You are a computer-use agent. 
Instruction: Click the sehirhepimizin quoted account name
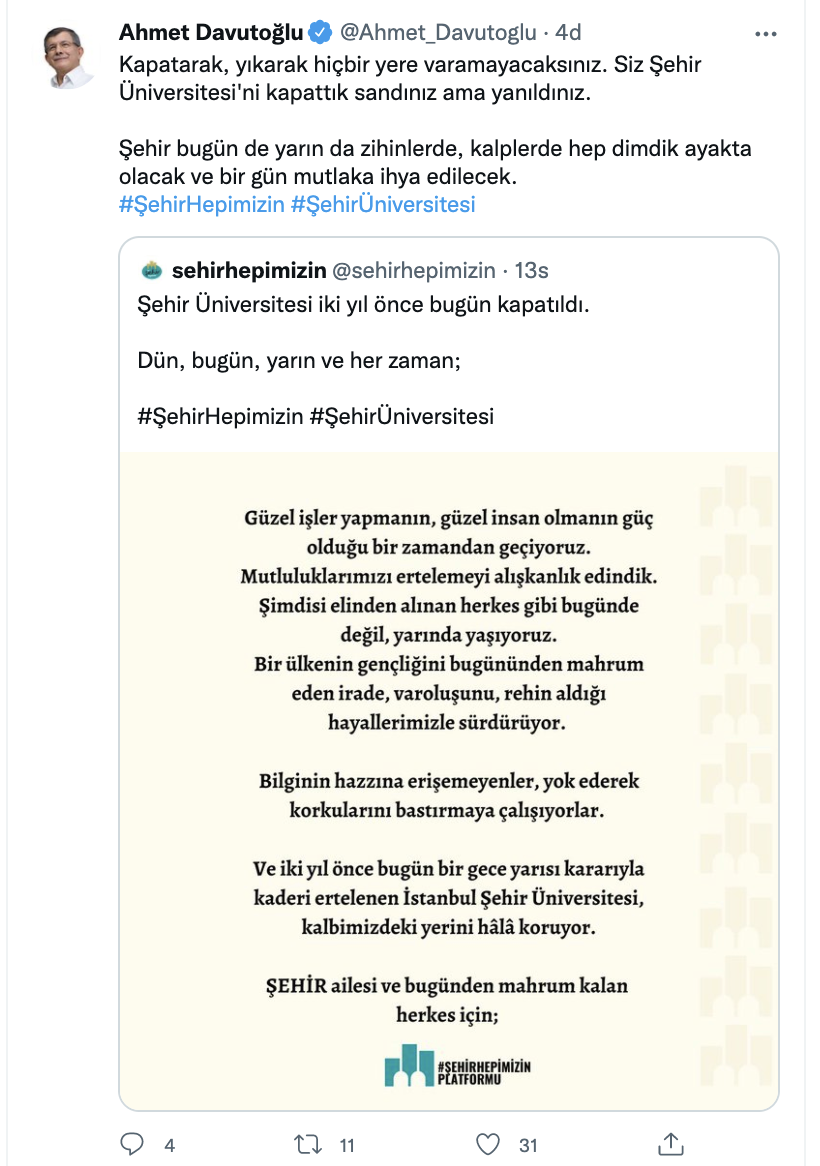[249, 271]
